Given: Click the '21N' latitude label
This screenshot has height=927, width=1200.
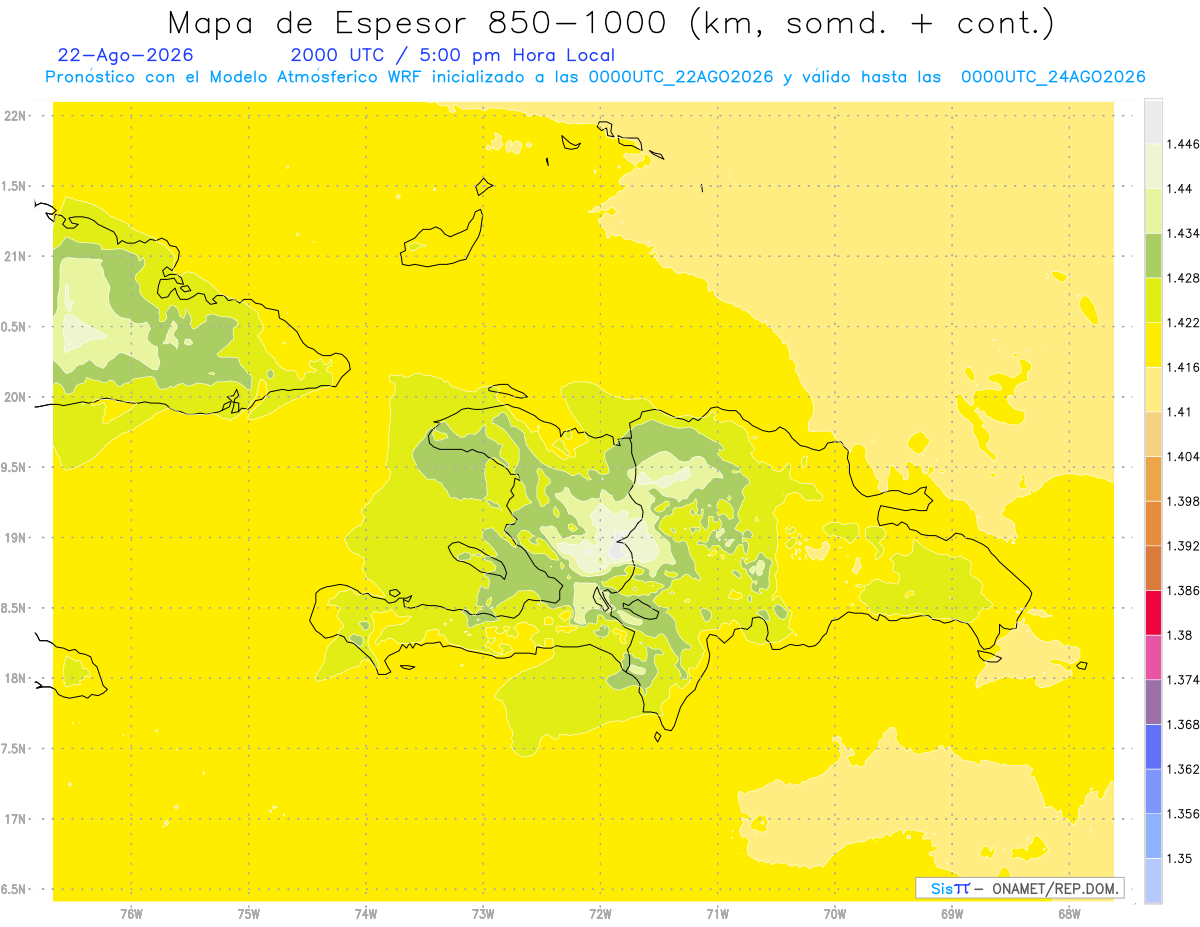Looking at the screenshot, I should coord(15,256).
